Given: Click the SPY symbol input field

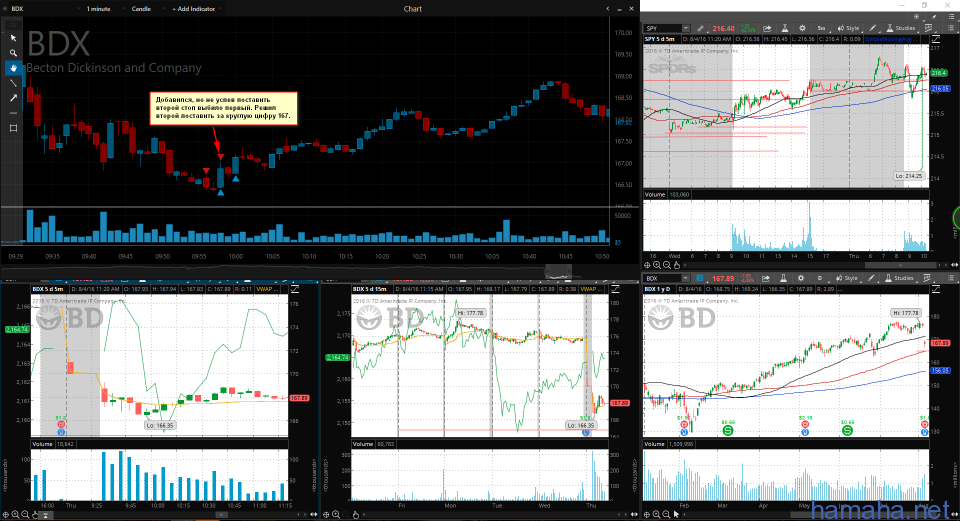Looking at the screenshot, I should [662, 28].
